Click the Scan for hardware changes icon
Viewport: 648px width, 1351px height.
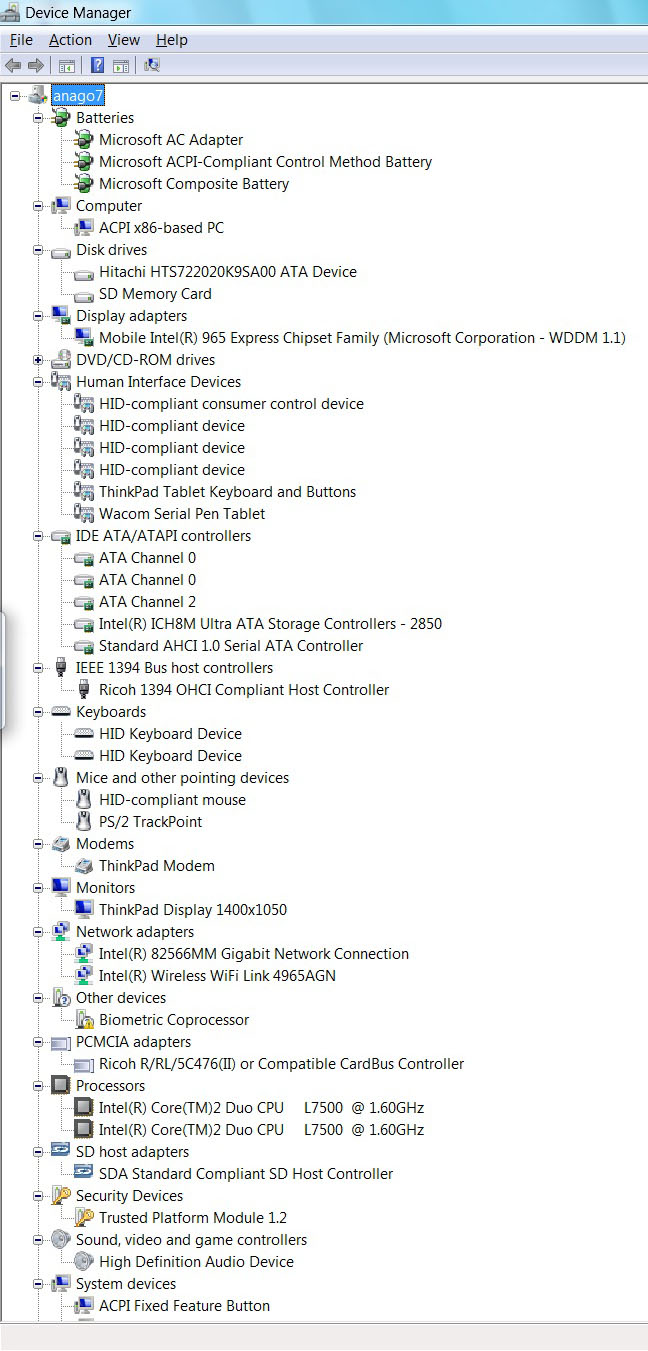(152, 65)
